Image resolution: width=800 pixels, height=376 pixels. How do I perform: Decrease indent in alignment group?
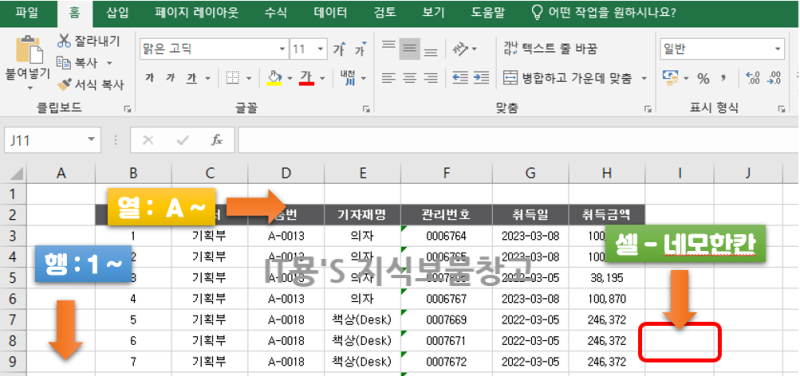click(x=461, y=78)
